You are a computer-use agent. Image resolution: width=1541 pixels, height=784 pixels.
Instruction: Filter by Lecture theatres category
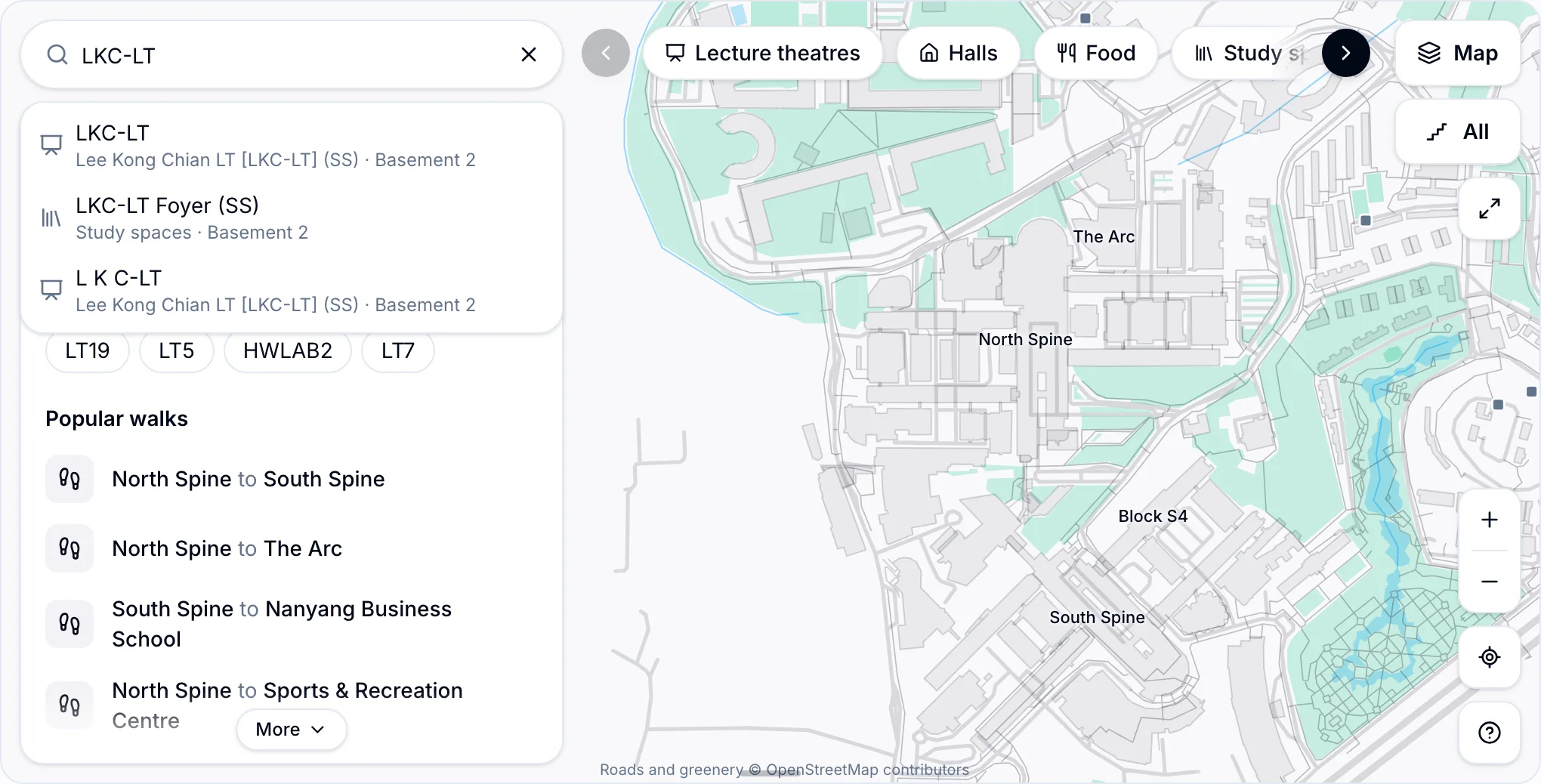tap(763, 53)
